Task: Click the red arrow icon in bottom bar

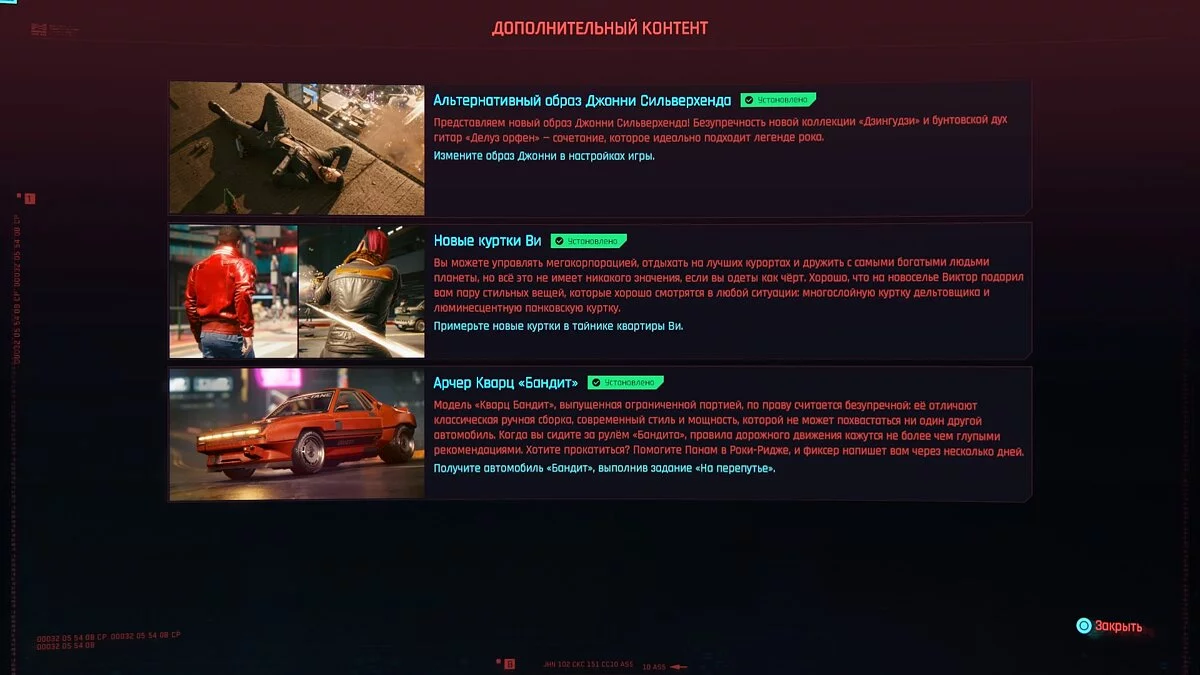Action: tap(680, 665)
